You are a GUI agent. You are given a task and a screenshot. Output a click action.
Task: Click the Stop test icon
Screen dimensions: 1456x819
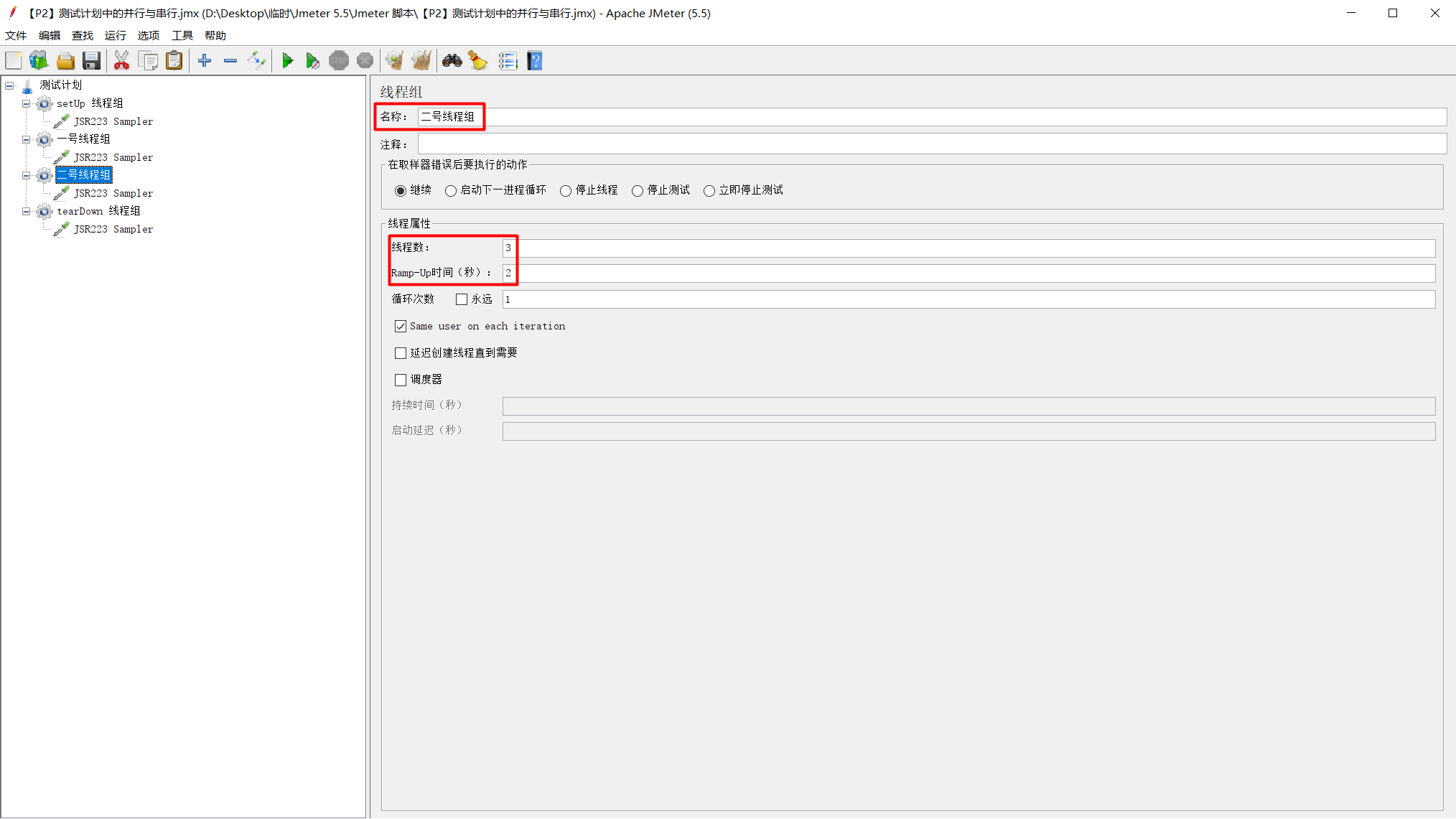click(x=339, y=61)
